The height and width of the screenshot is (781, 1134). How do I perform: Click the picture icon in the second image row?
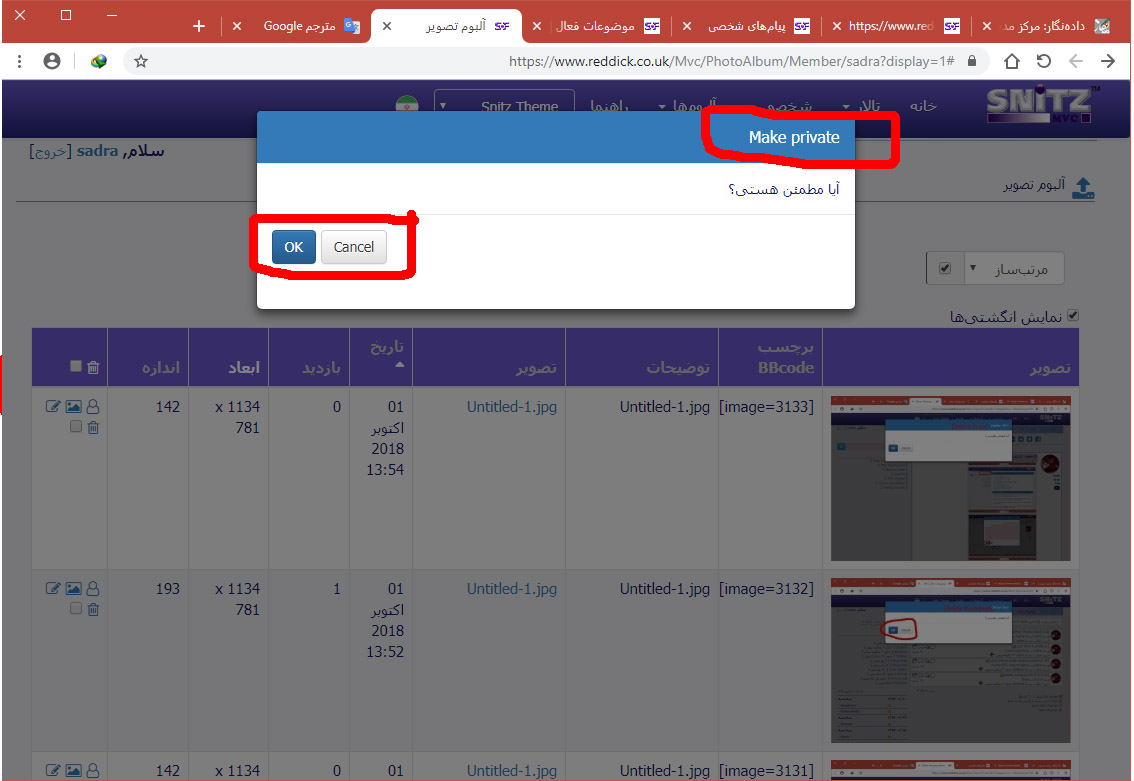click(73, 589)
